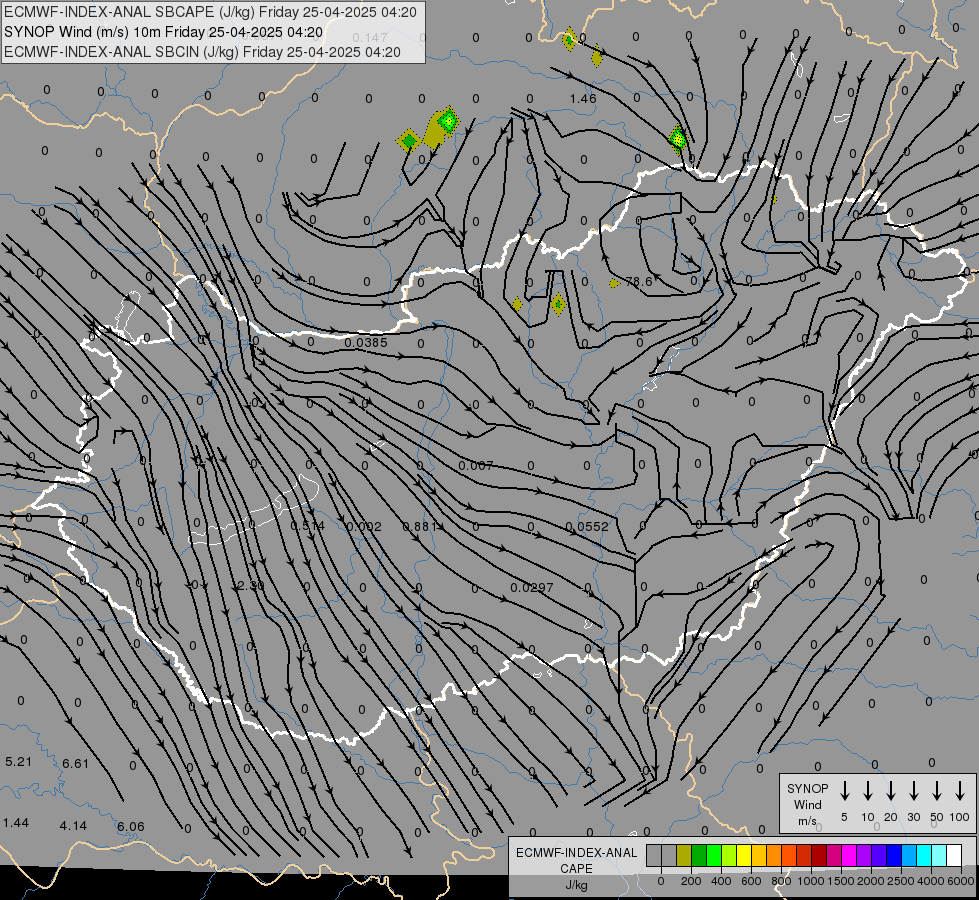Click the 0.0552 value on the map
Viewport: 979px width, 900px height.
coord(587,527)
